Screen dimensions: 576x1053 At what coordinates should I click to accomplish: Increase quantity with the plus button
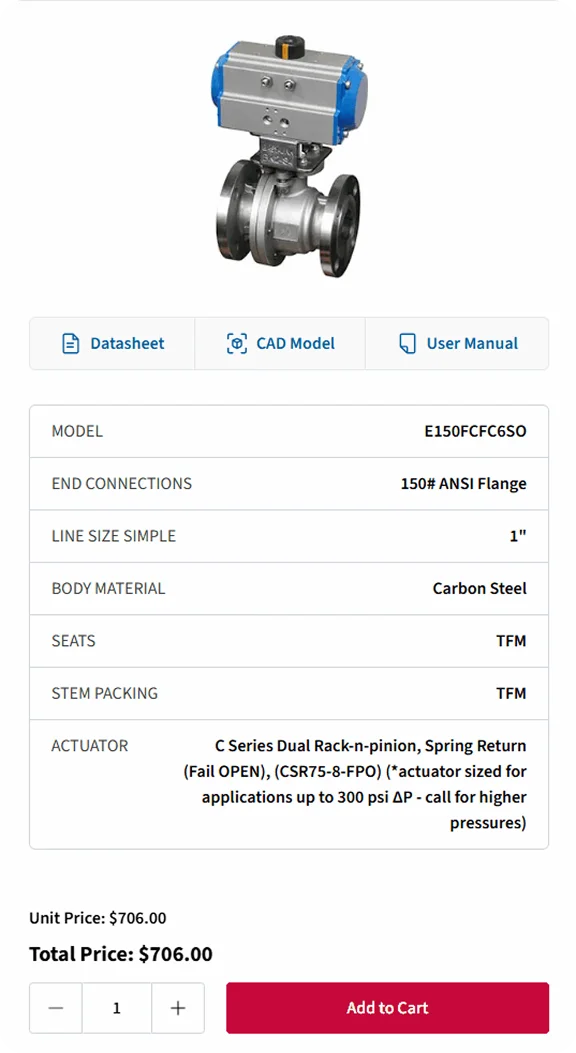[x=178, y=1008]
